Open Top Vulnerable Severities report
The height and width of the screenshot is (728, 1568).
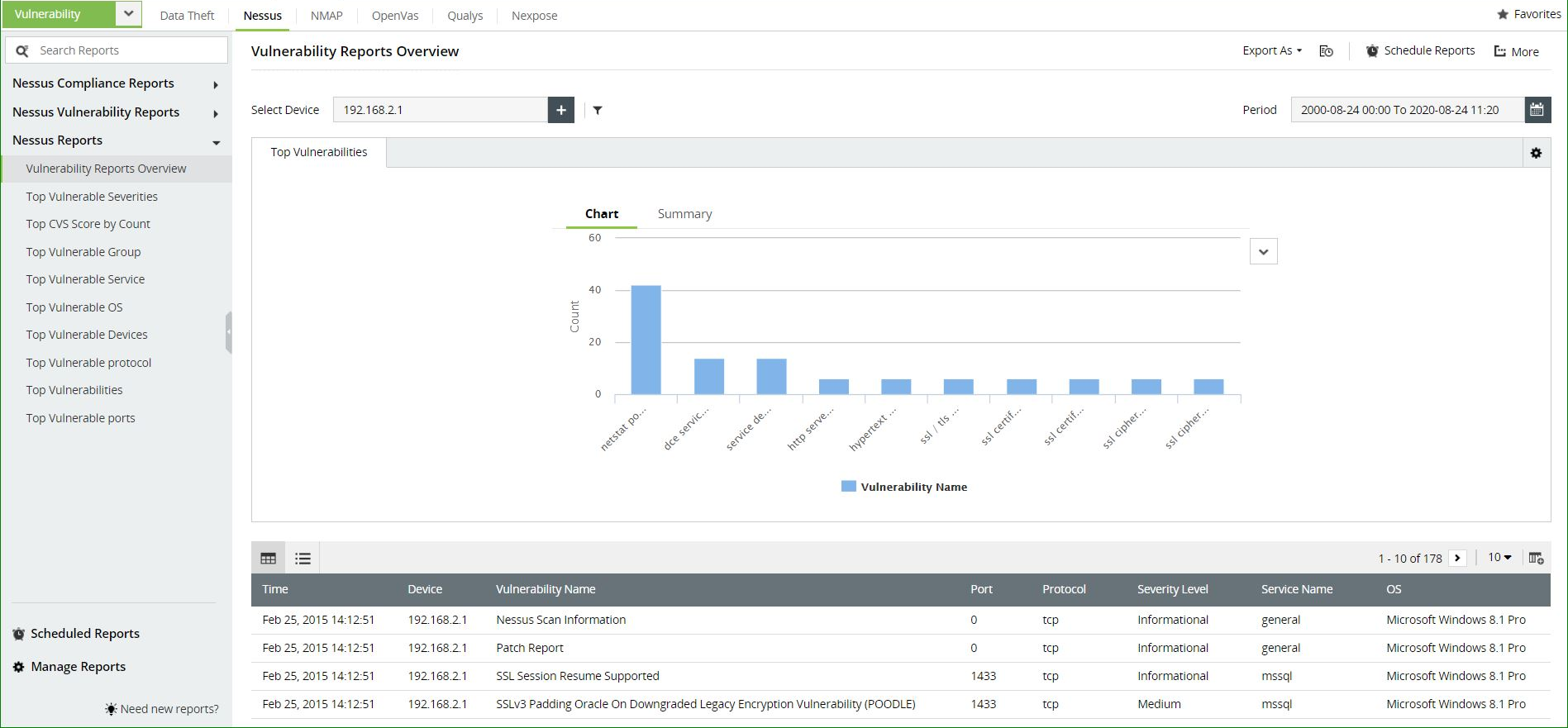[92, 197]
